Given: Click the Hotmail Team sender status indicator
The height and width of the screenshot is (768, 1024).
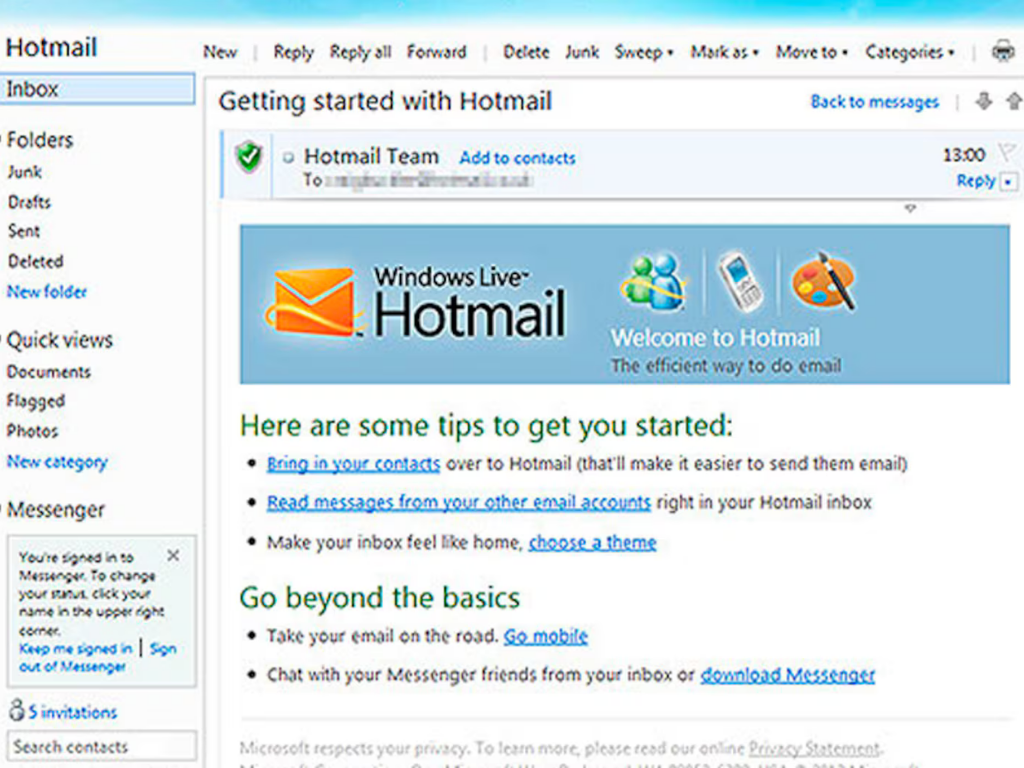Looking at the screenshot, I should pyautogui.click(x=288, y=157).
